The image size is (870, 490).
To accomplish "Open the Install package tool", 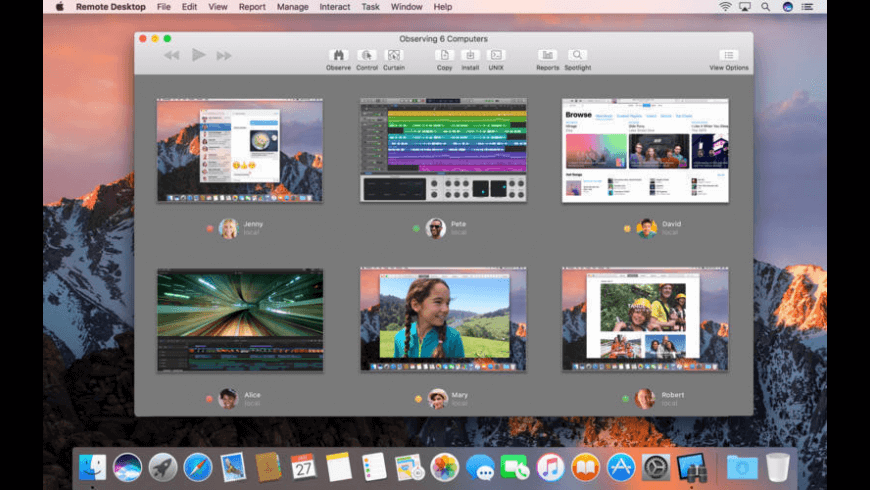I will [x=470, y=56].
